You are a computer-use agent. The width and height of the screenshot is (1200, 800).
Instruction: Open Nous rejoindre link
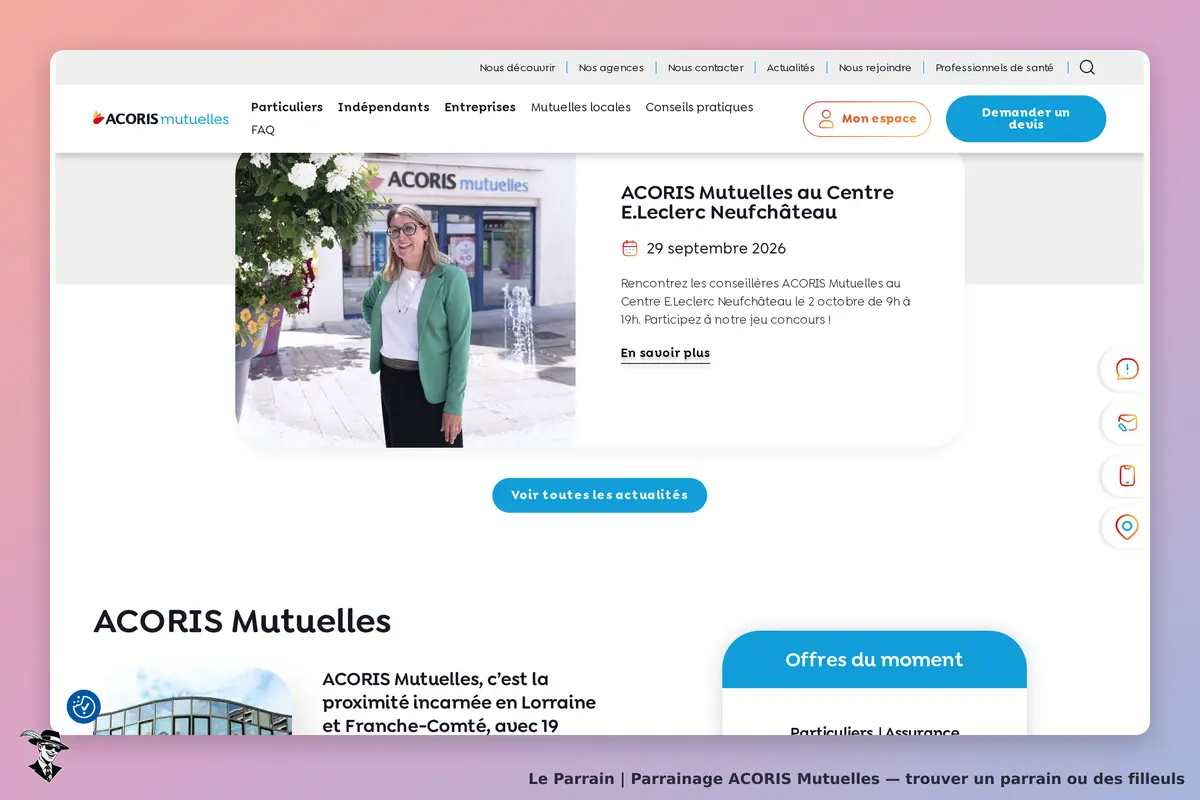point(875,68)
